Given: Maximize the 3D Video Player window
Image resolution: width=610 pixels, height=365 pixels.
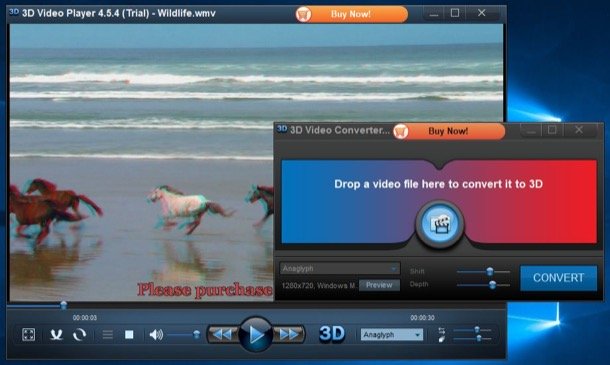Looking at the screenshot, I should point(455,13).
